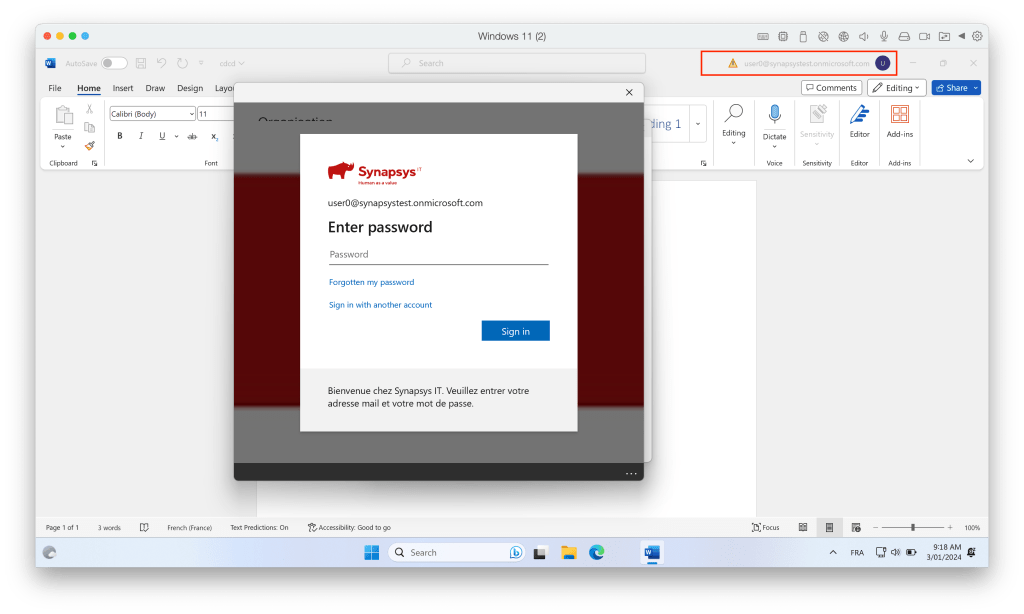1024x614 pixels.
Task: Open the Add-ins grid icon
Action: pos(900,114)
